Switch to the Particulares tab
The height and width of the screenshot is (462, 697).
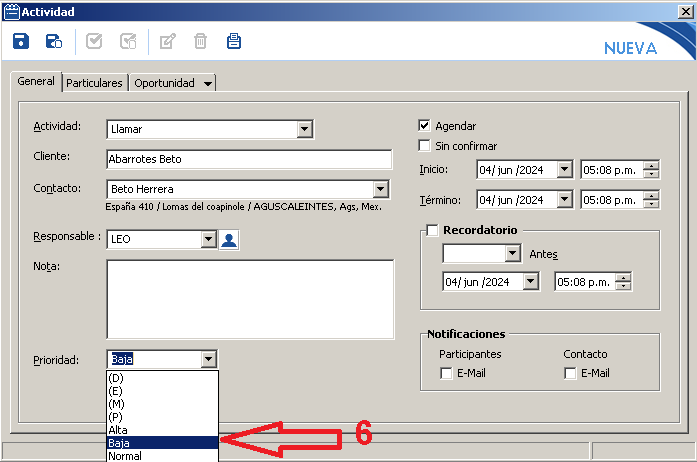(x=94, y=83)
